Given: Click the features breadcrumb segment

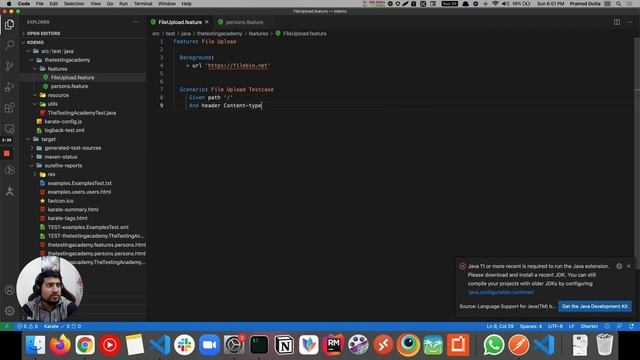Looking at the screenshot, I should (258, 33).
